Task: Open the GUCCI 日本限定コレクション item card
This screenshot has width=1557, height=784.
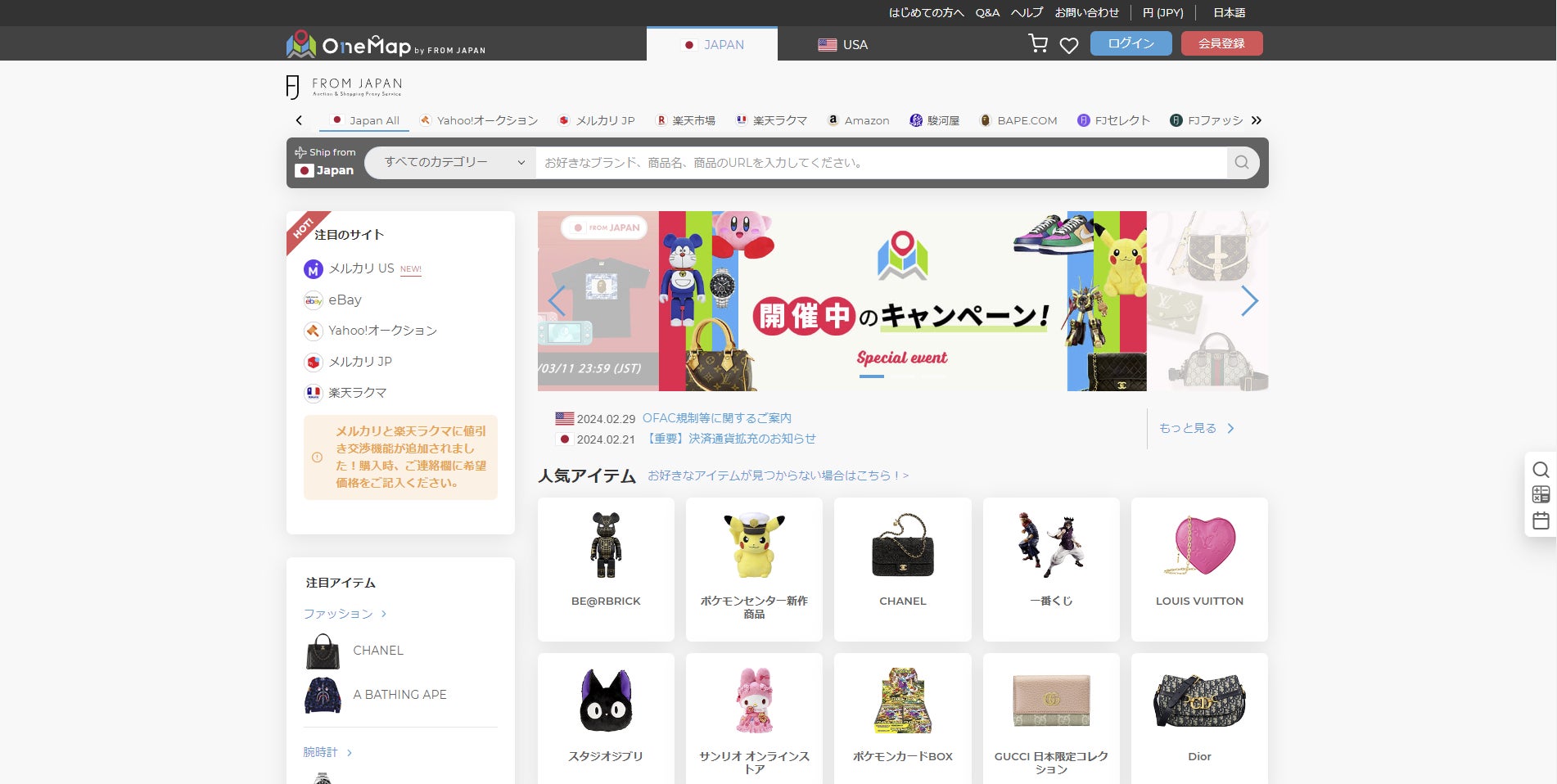Action: tap(1051, 719)
